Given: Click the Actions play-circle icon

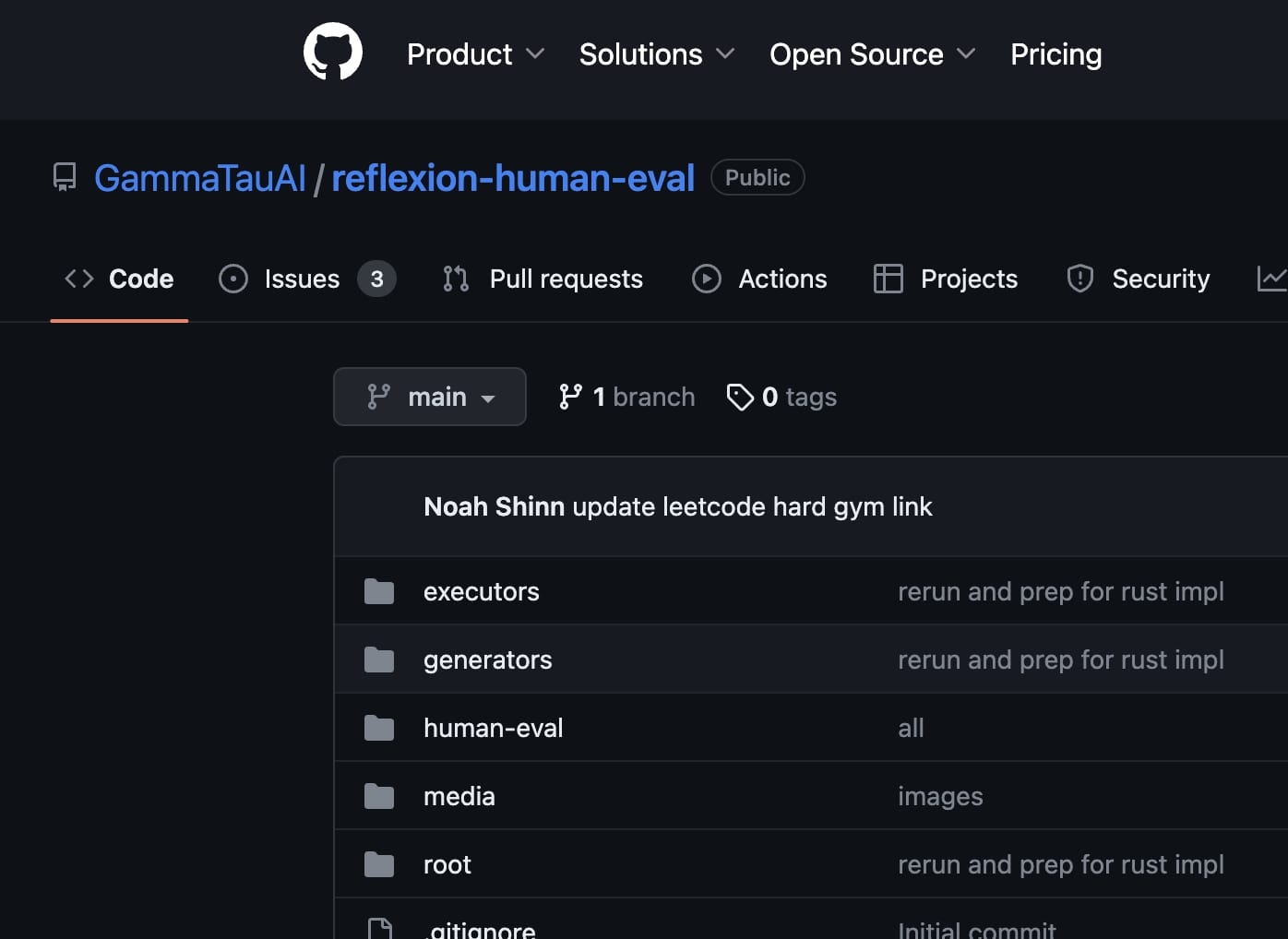Looking at the screenshot, I should 707,279.
